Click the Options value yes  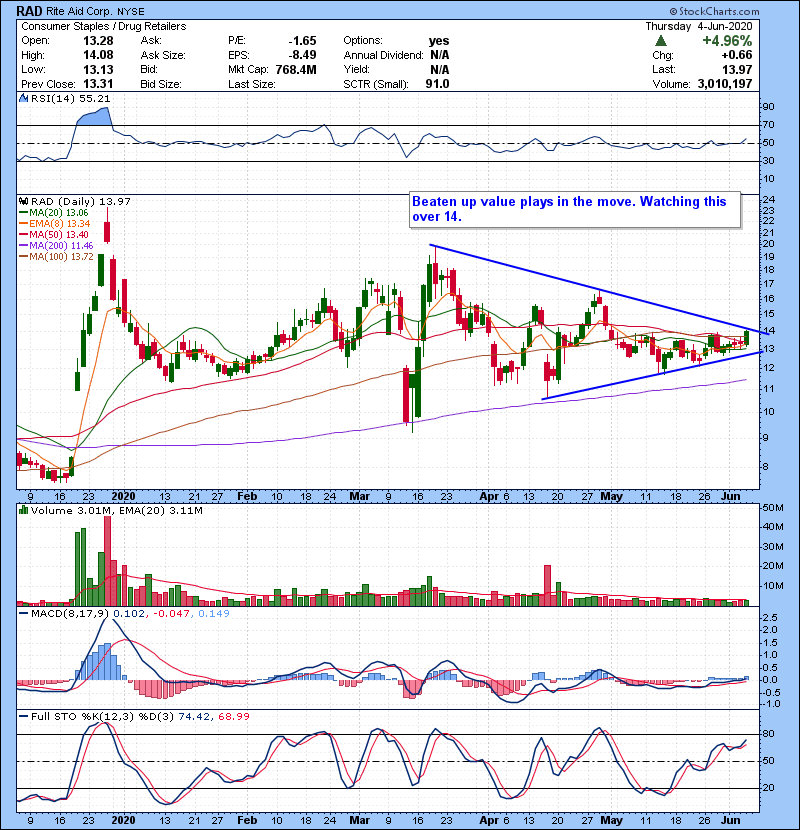(439, 41)
